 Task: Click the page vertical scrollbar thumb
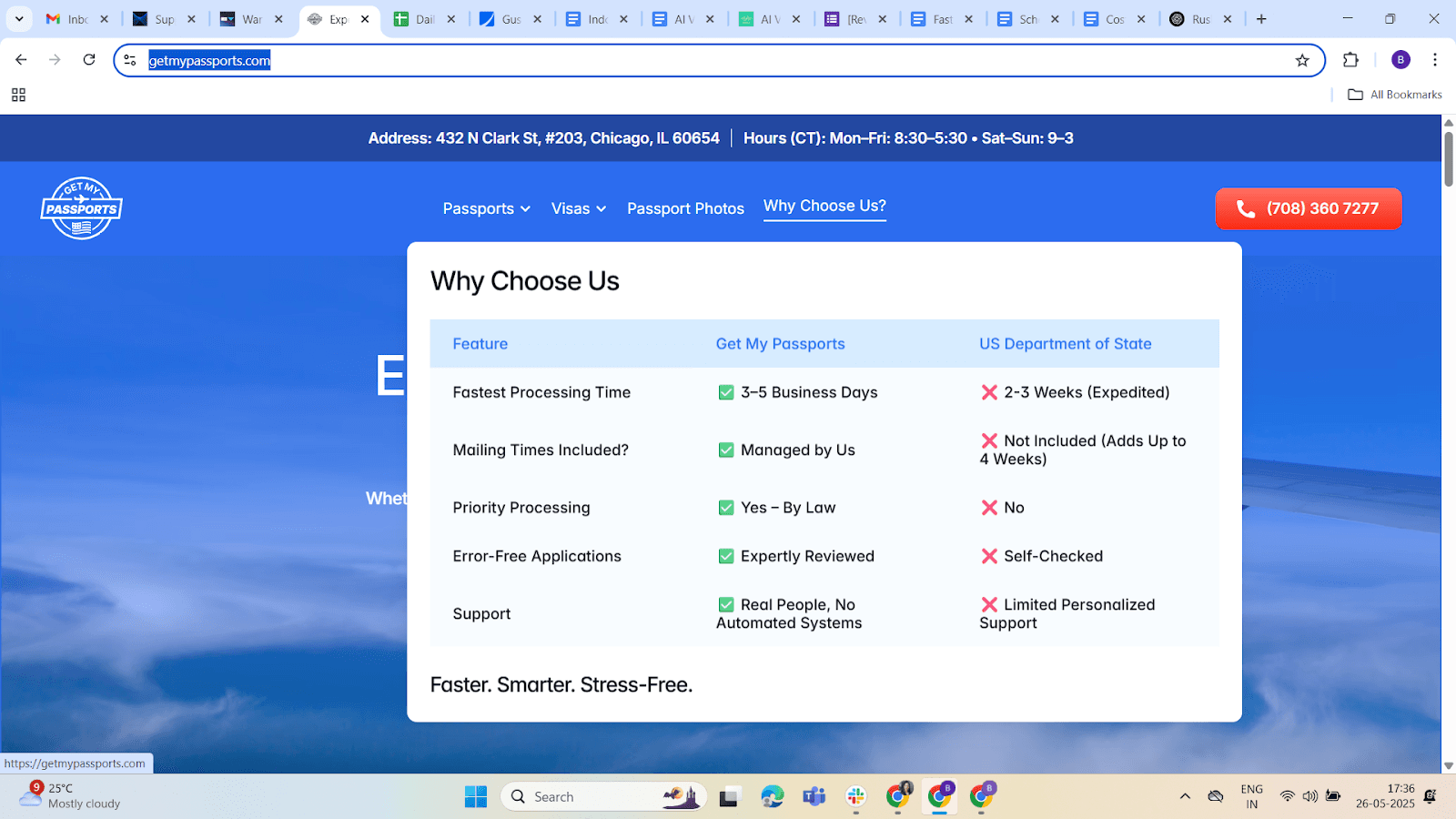click(x=1449, y=159)
